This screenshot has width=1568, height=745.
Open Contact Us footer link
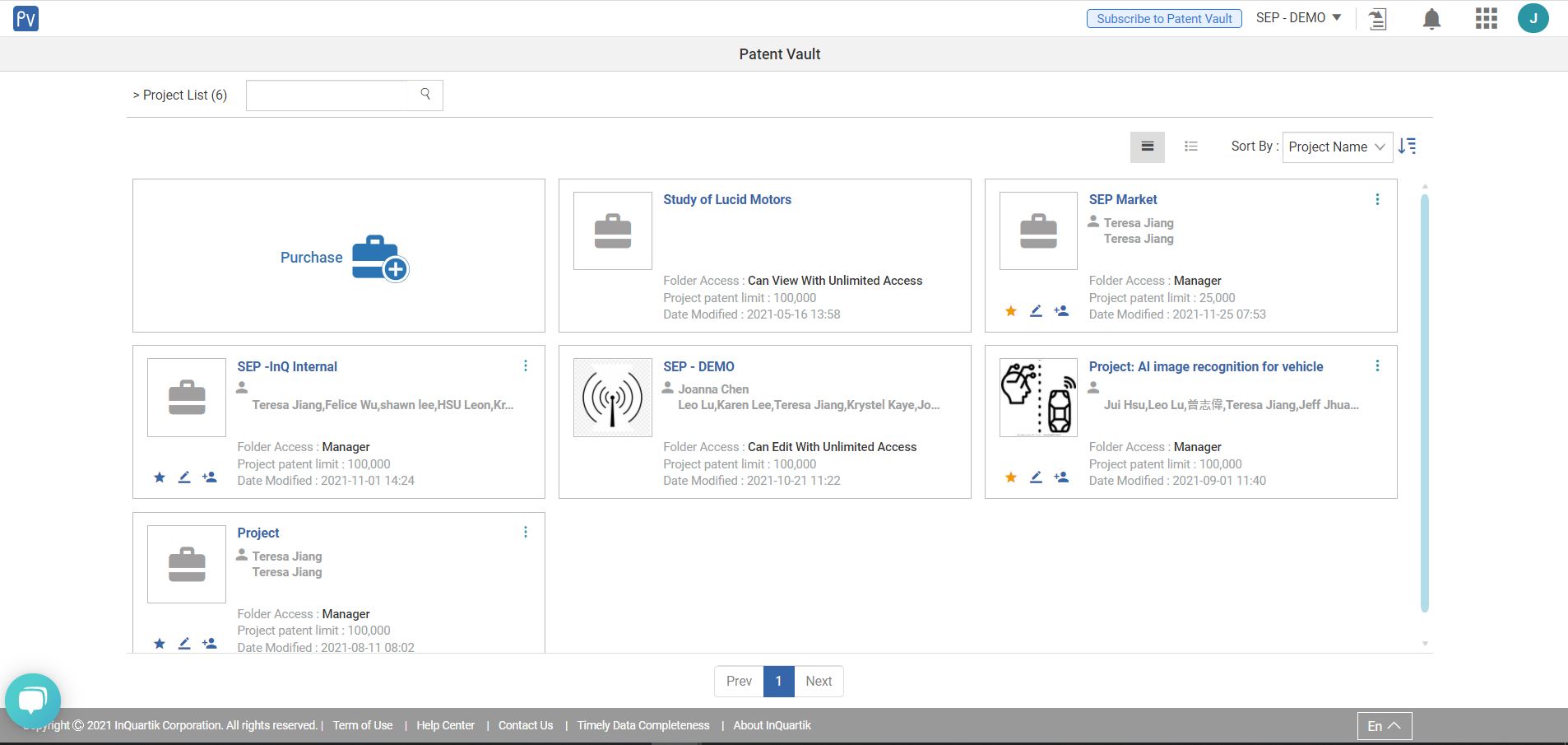(x=526, y=725)
